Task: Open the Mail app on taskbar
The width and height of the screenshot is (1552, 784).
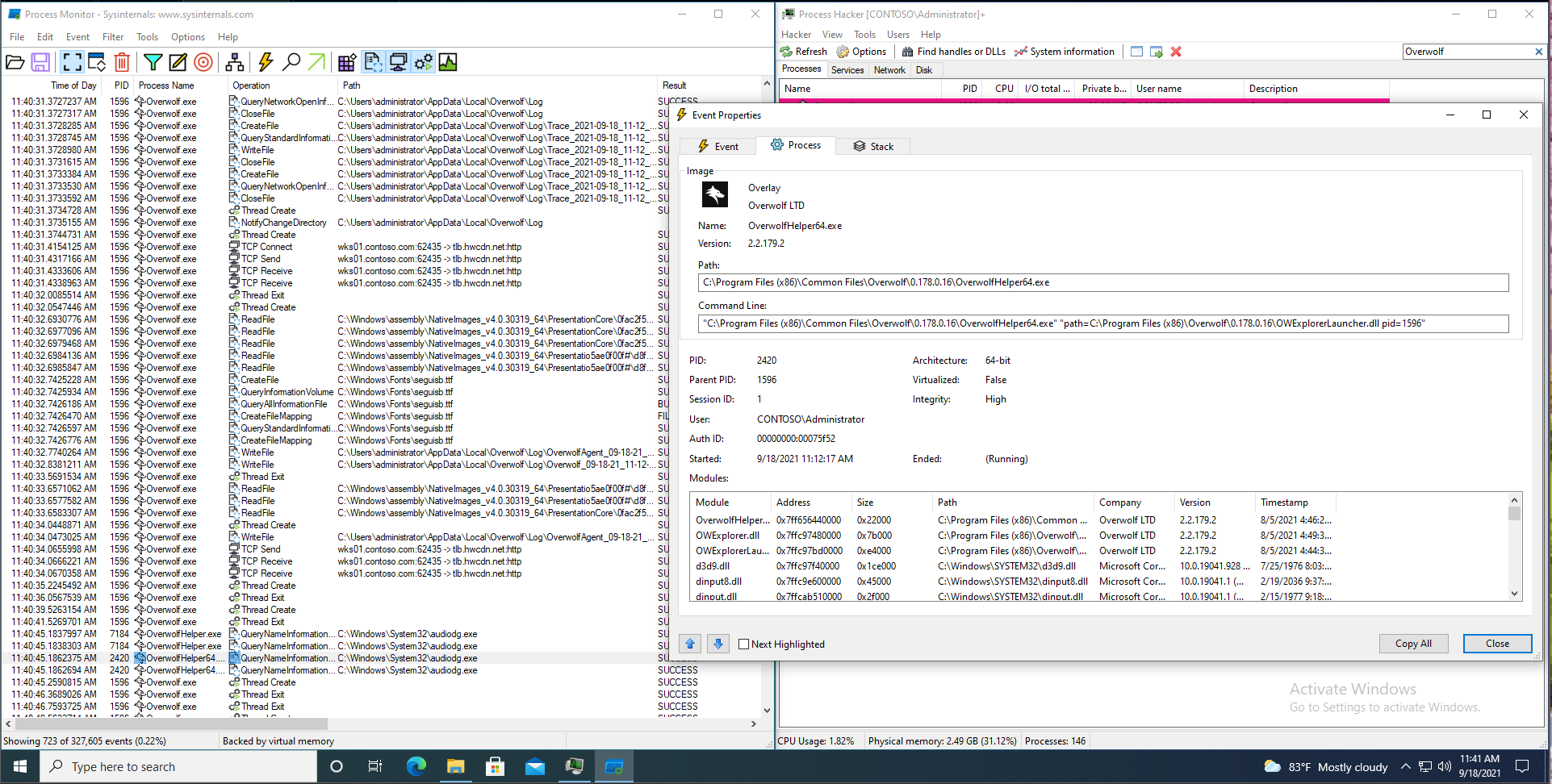Action: click(x=534, y=766)
